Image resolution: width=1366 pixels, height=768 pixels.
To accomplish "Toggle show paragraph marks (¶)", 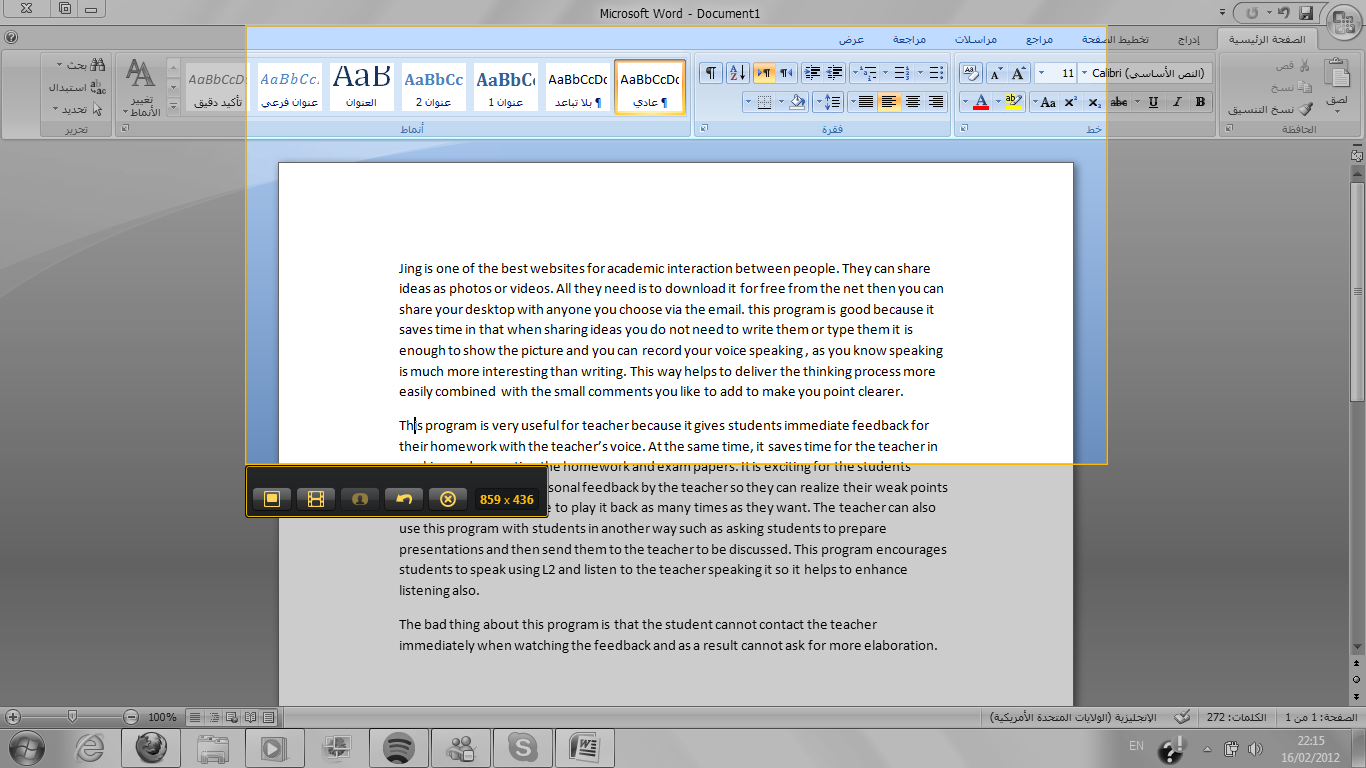I will pos(711,73).
